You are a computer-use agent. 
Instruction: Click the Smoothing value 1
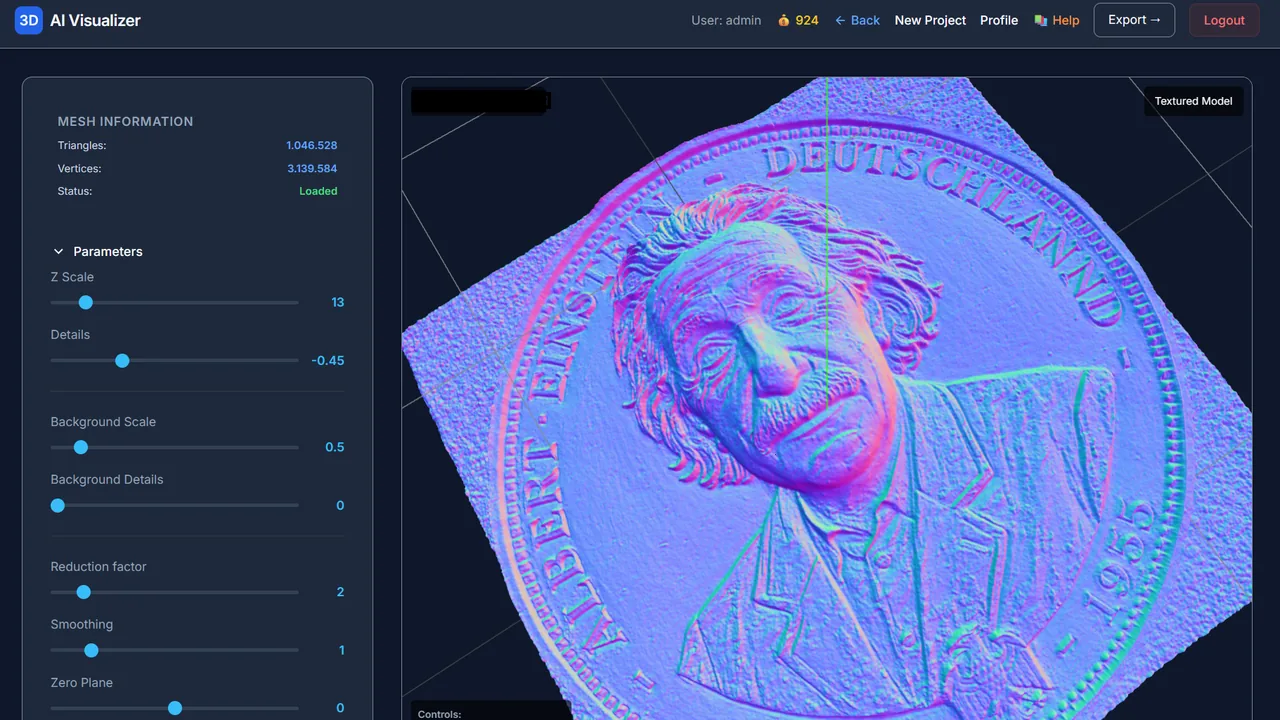click(x=341, y=650)
